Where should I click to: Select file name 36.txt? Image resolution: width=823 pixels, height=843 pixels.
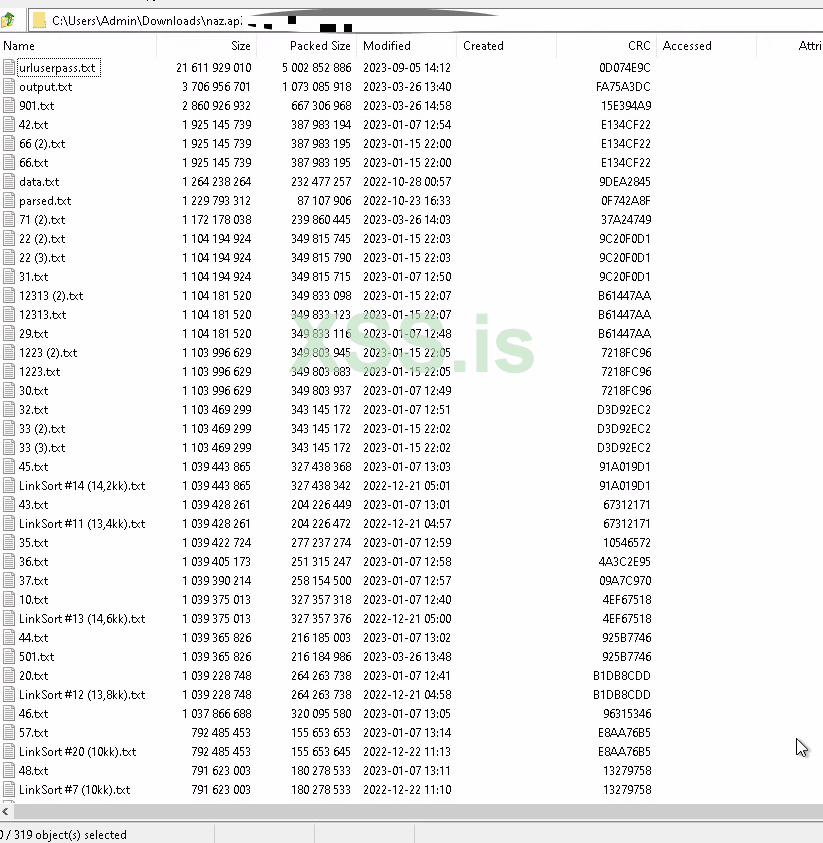click(33, 561)
